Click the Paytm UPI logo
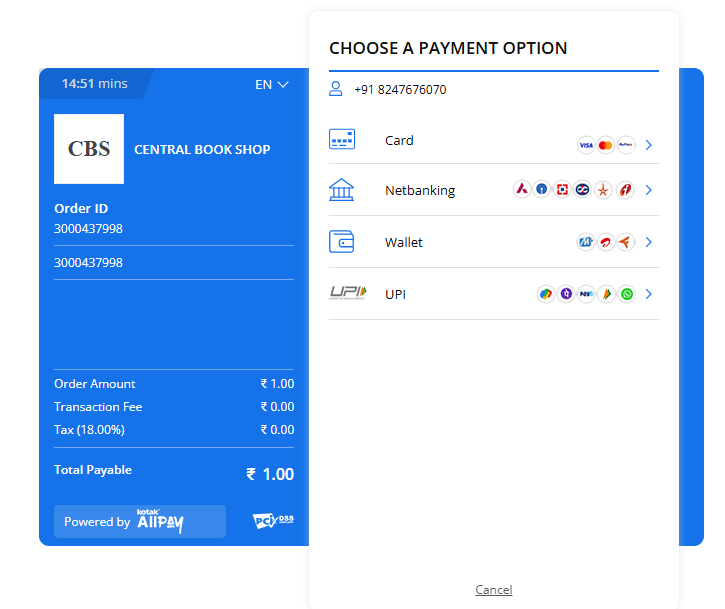This screenshot has height=609, width=725. tap(587, 294)
